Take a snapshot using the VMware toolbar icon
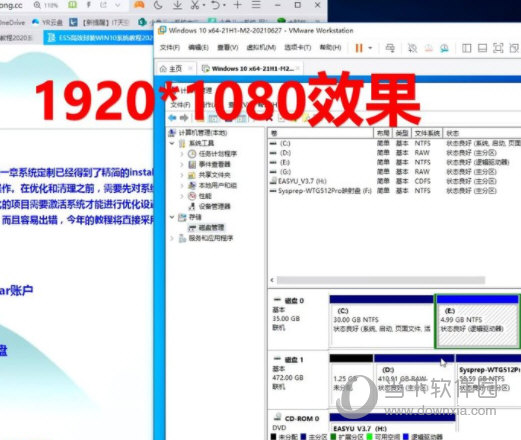The image size is (521, 440). click(x=412, y=48)
